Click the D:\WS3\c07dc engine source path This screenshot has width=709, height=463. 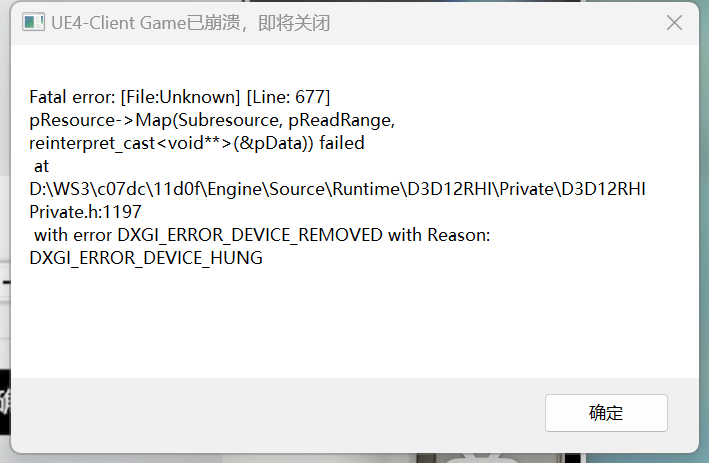[337, 189]
